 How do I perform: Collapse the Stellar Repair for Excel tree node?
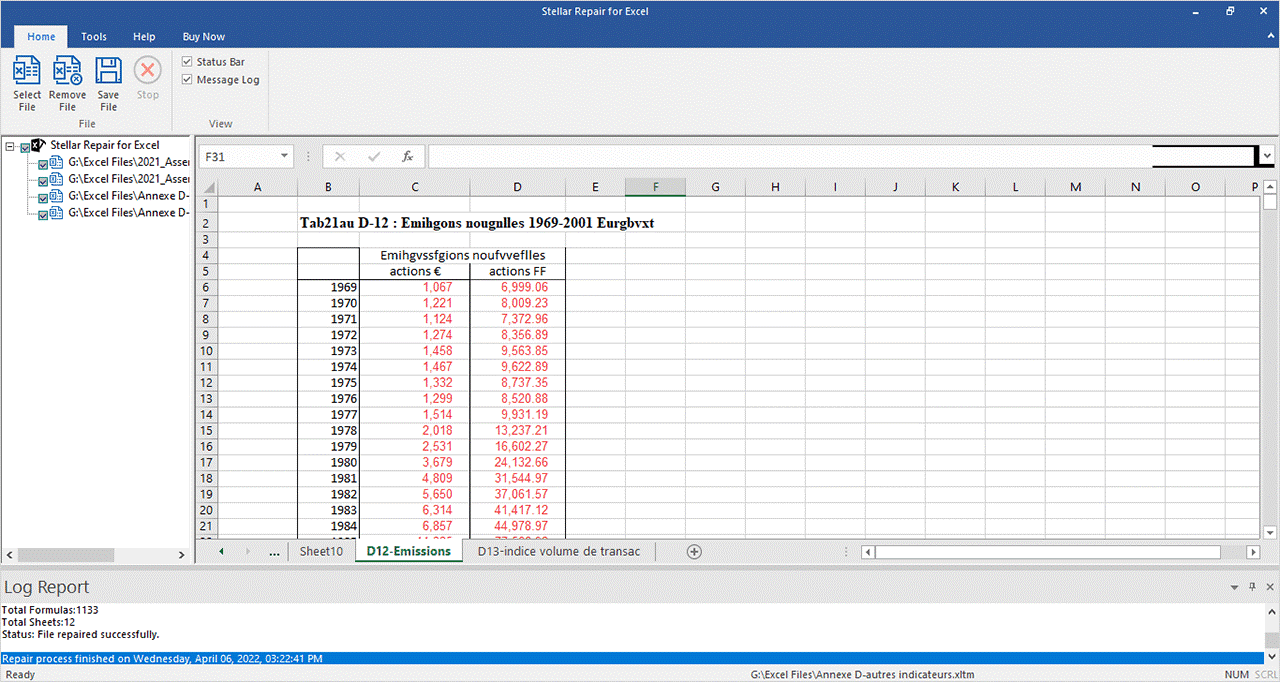tap(10, 146)
